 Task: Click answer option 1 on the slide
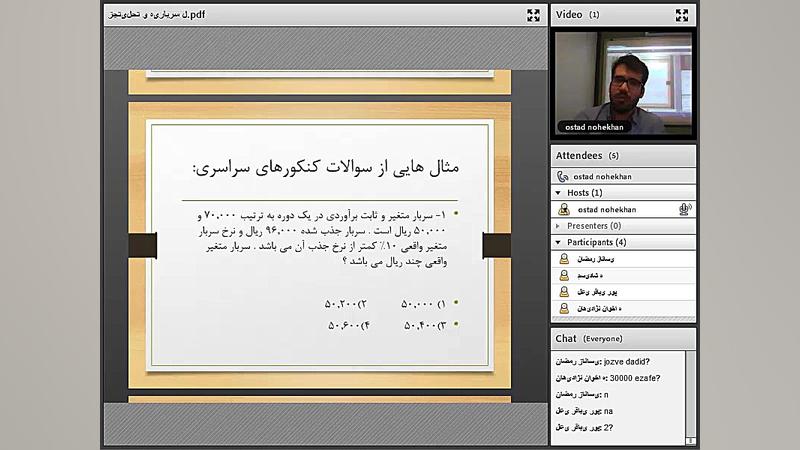point(423,304)
